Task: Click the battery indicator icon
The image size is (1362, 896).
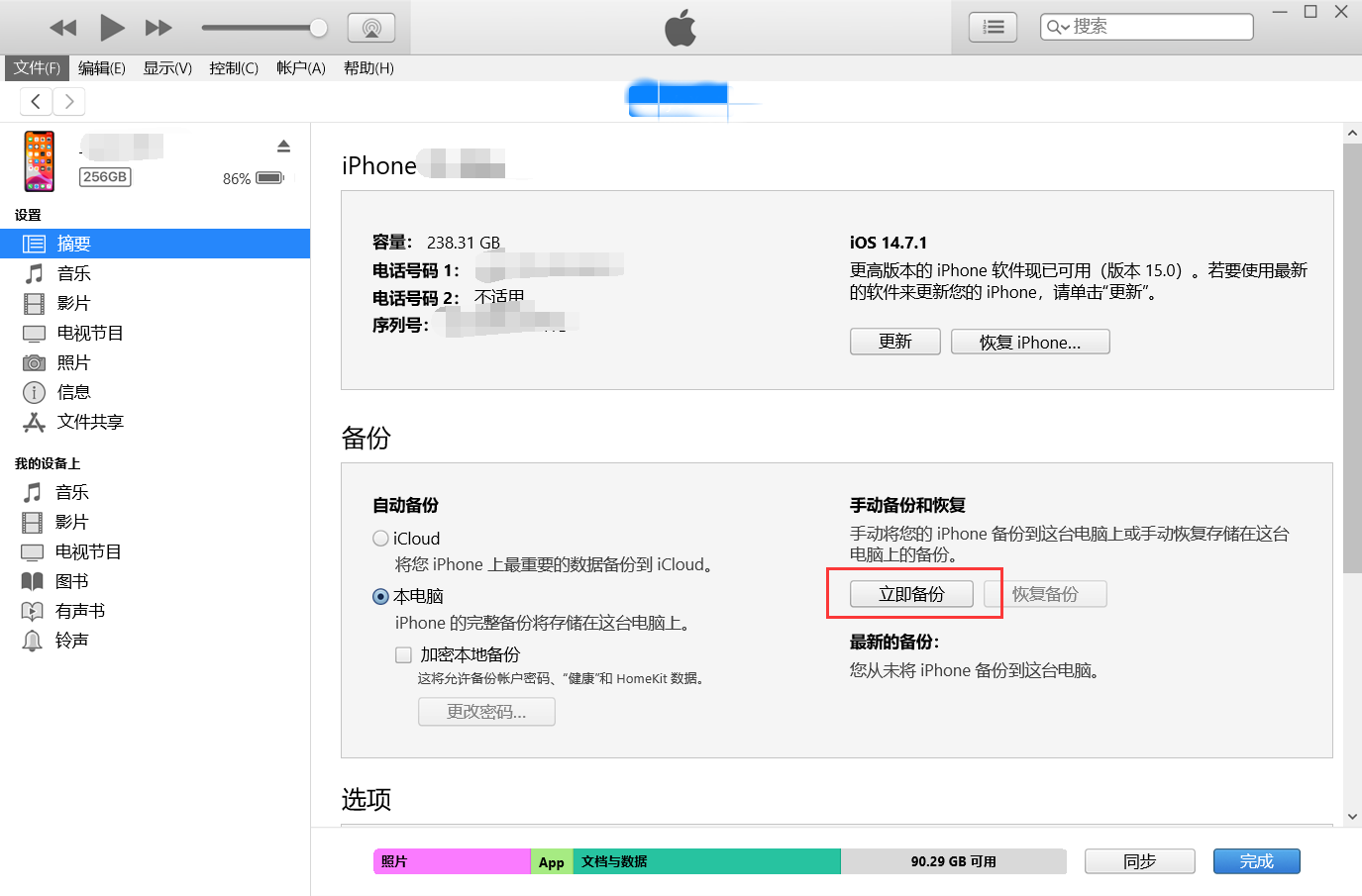Action: point(270,178)
